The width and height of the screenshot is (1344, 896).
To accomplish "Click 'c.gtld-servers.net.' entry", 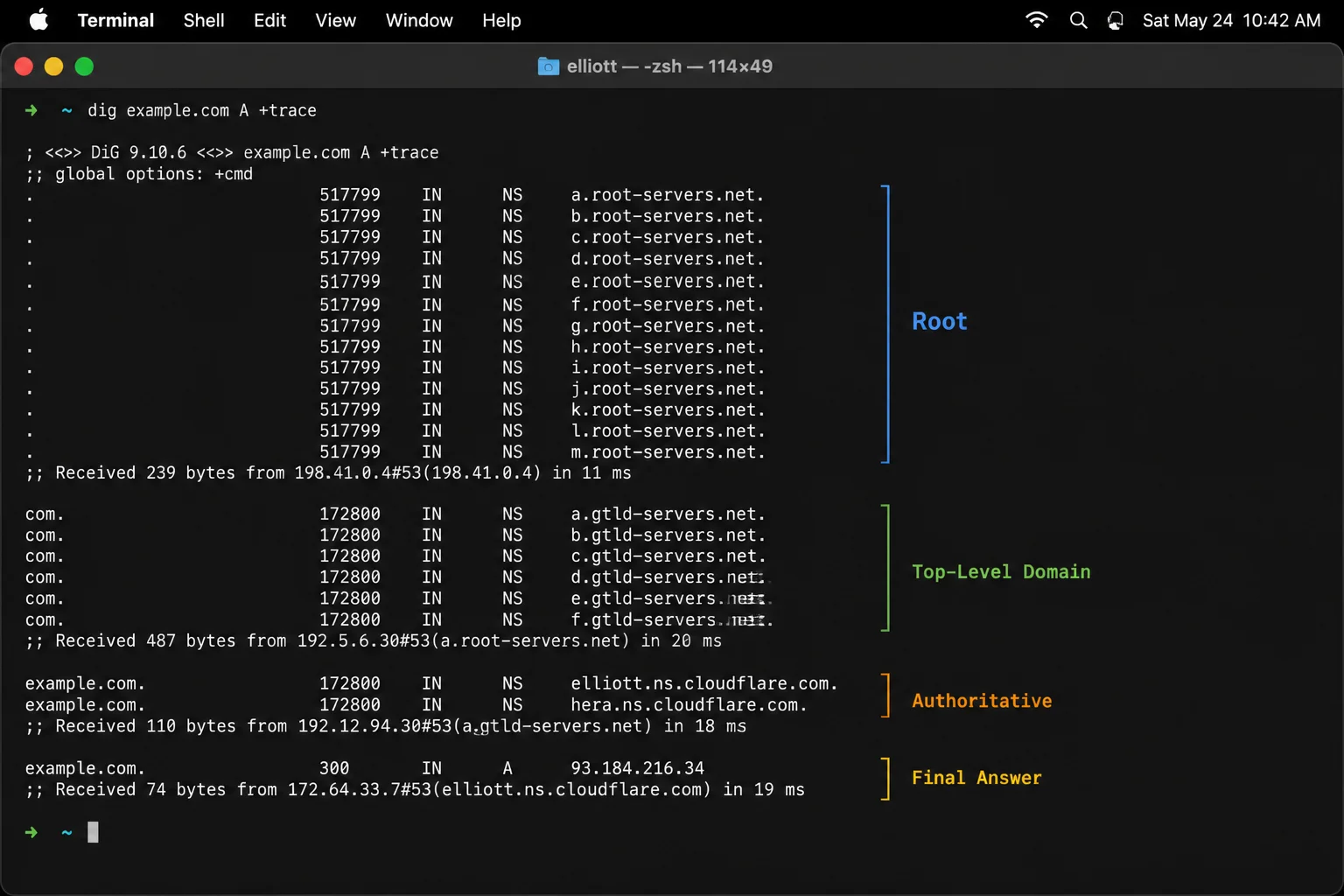I will point(668,556).
